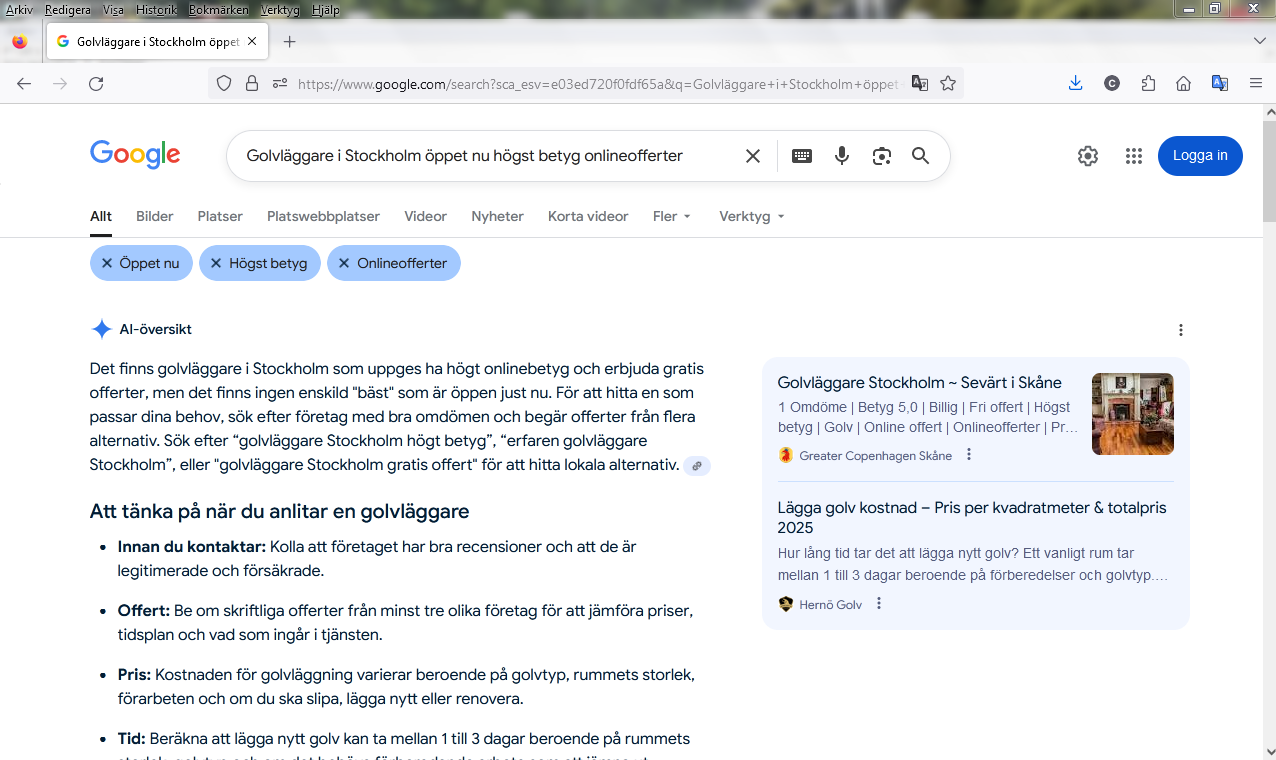Open Google apps grid icon
The image size is (1276, 760).
pos(1133,156)
